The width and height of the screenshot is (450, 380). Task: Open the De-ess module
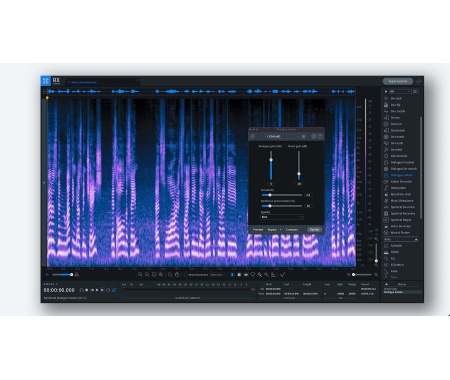pos(395,117)
